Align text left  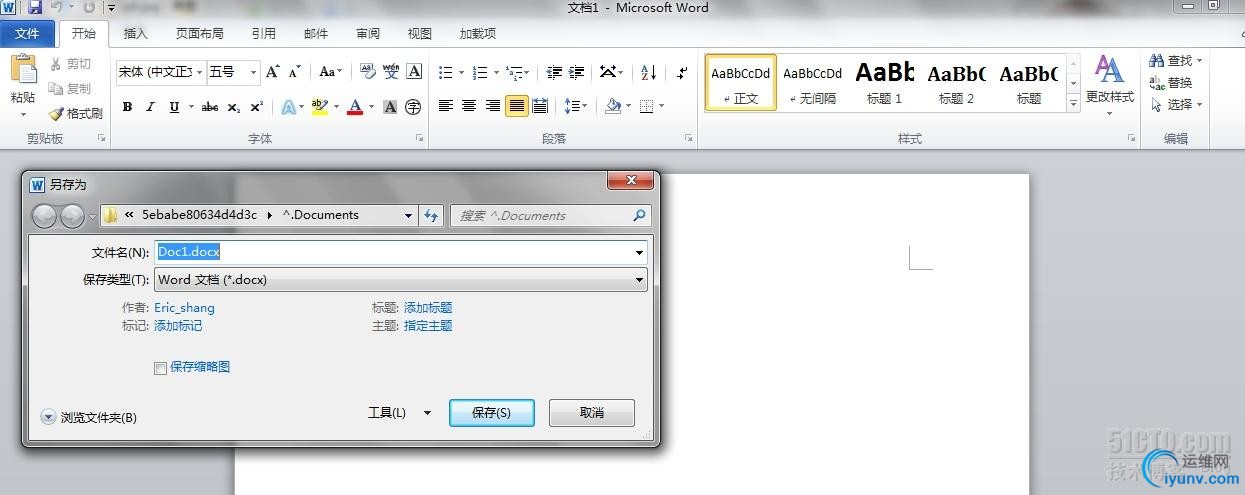click(x=446, y=106)
